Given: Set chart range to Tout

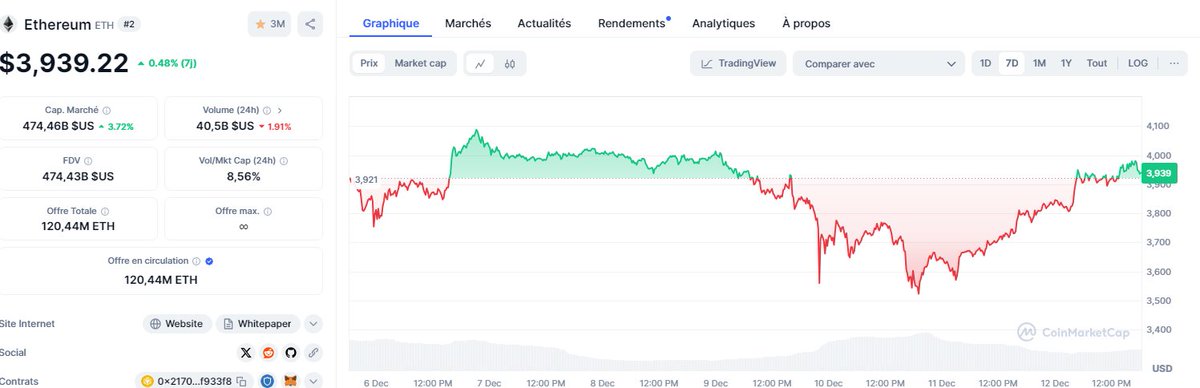Looking at the screenshot, I should (x=1097, y=63).
